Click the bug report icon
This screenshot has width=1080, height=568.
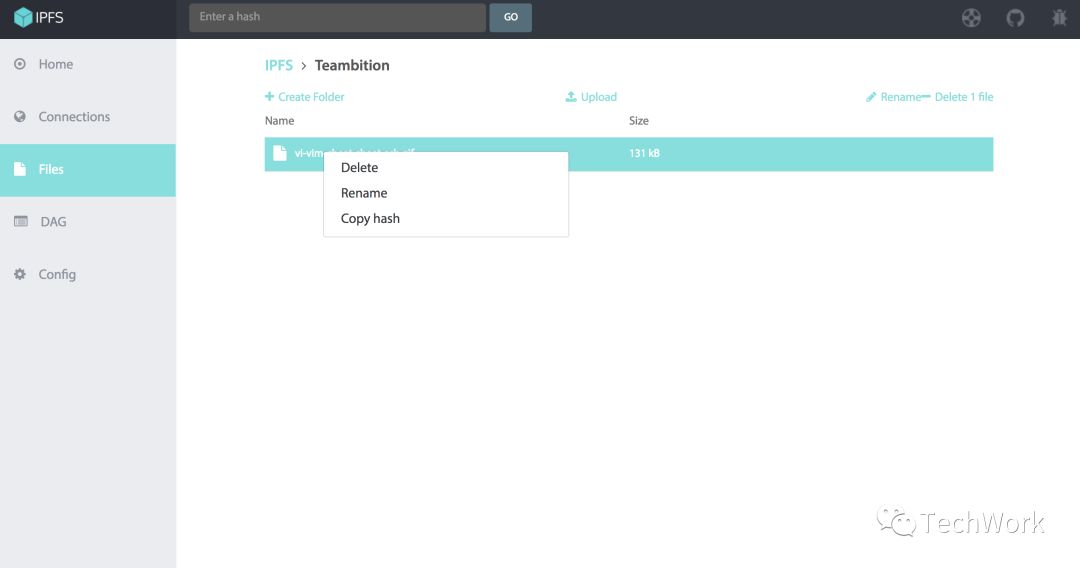click(1059, 18)
